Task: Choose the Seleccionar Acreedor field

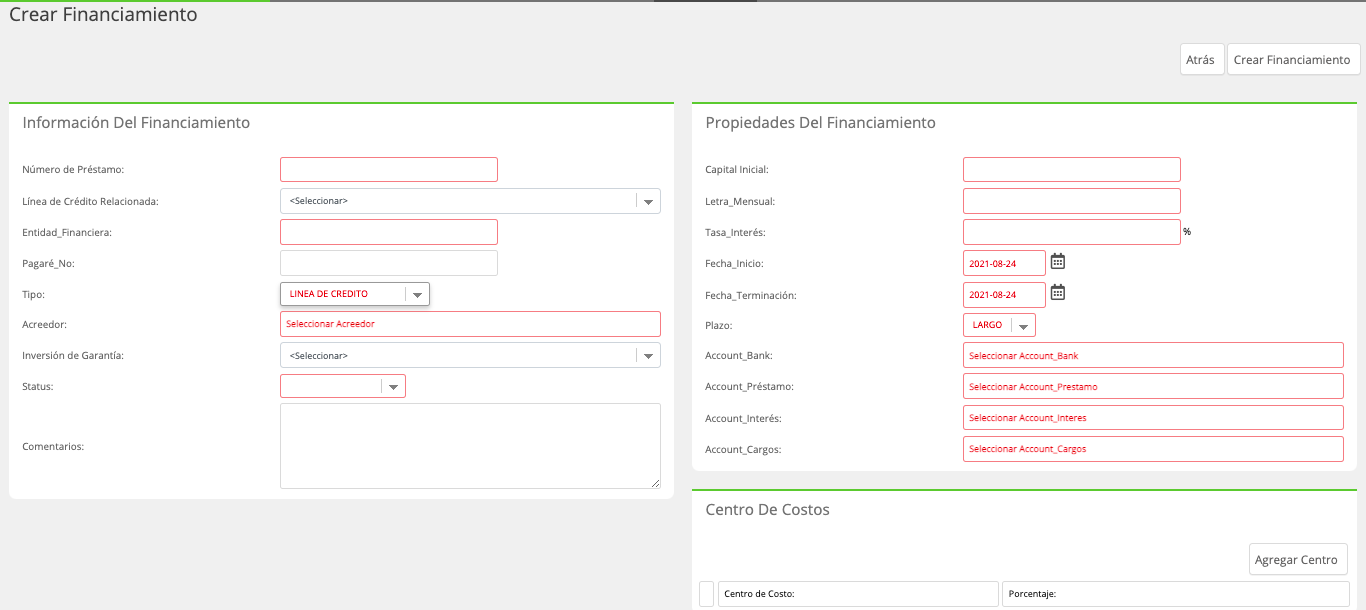Action: pos(470,324)
